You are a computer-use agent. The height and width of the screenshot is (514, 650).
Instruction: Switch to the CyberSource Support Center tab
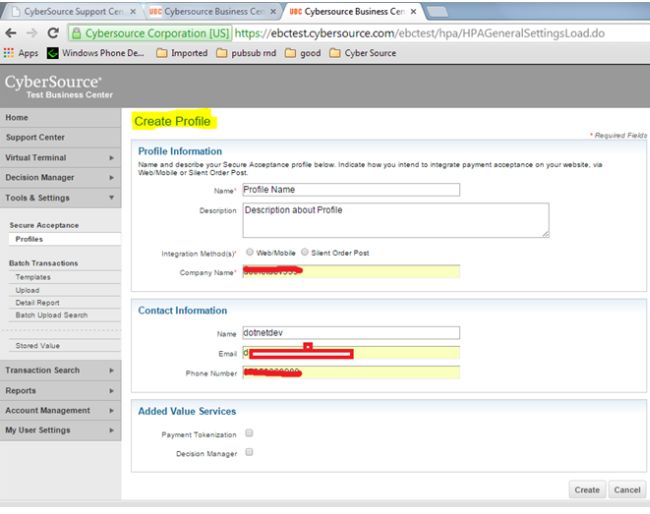pos(73,12)
